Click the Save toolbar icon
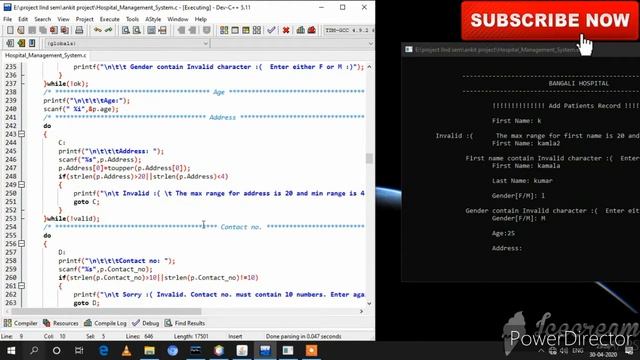 [x=32, y=30]
